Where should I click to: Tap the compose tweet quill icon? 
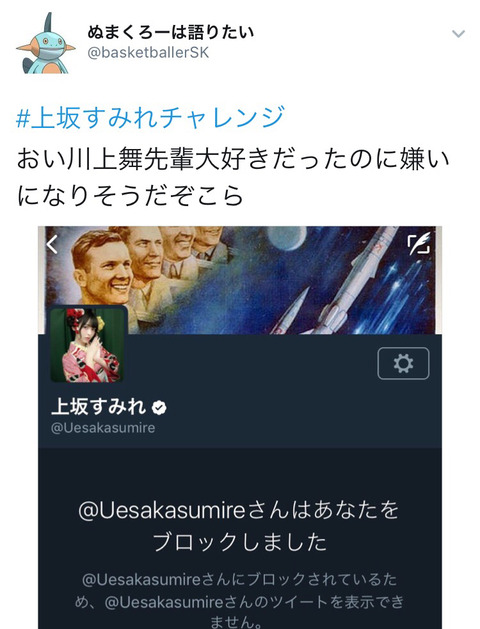(x=419, y=243)
